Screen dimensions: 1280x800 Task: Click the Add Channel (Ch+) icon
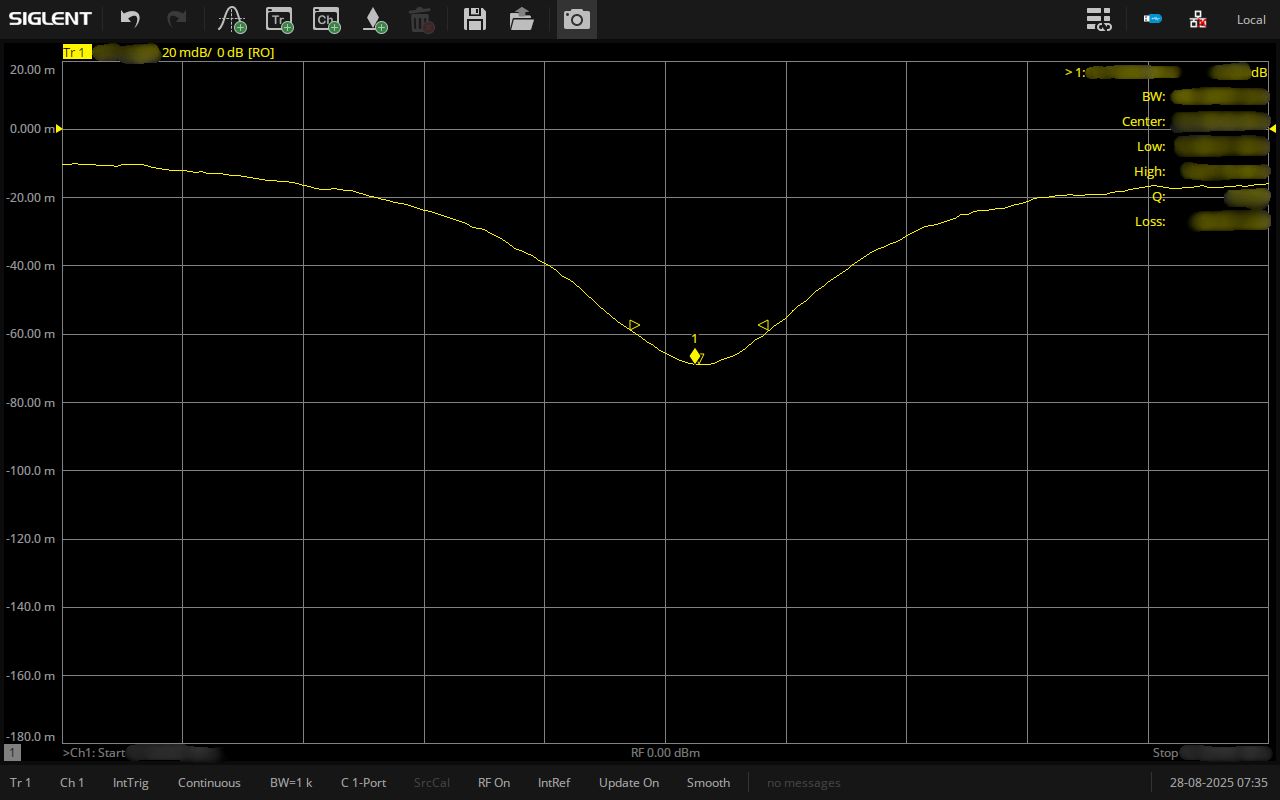(326, 19)
